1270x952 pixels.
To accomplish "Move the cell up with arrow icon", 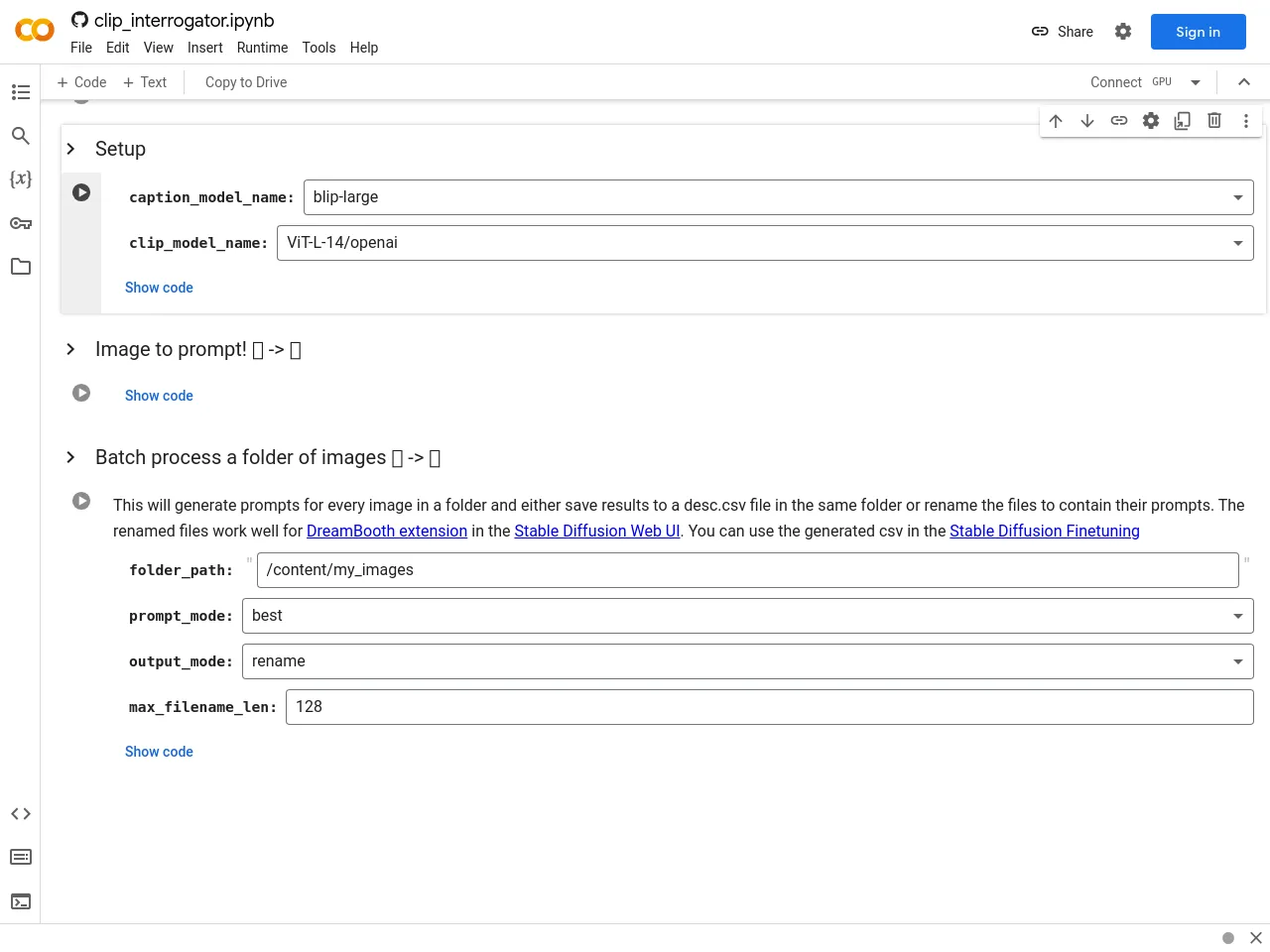I will 1056,121.
